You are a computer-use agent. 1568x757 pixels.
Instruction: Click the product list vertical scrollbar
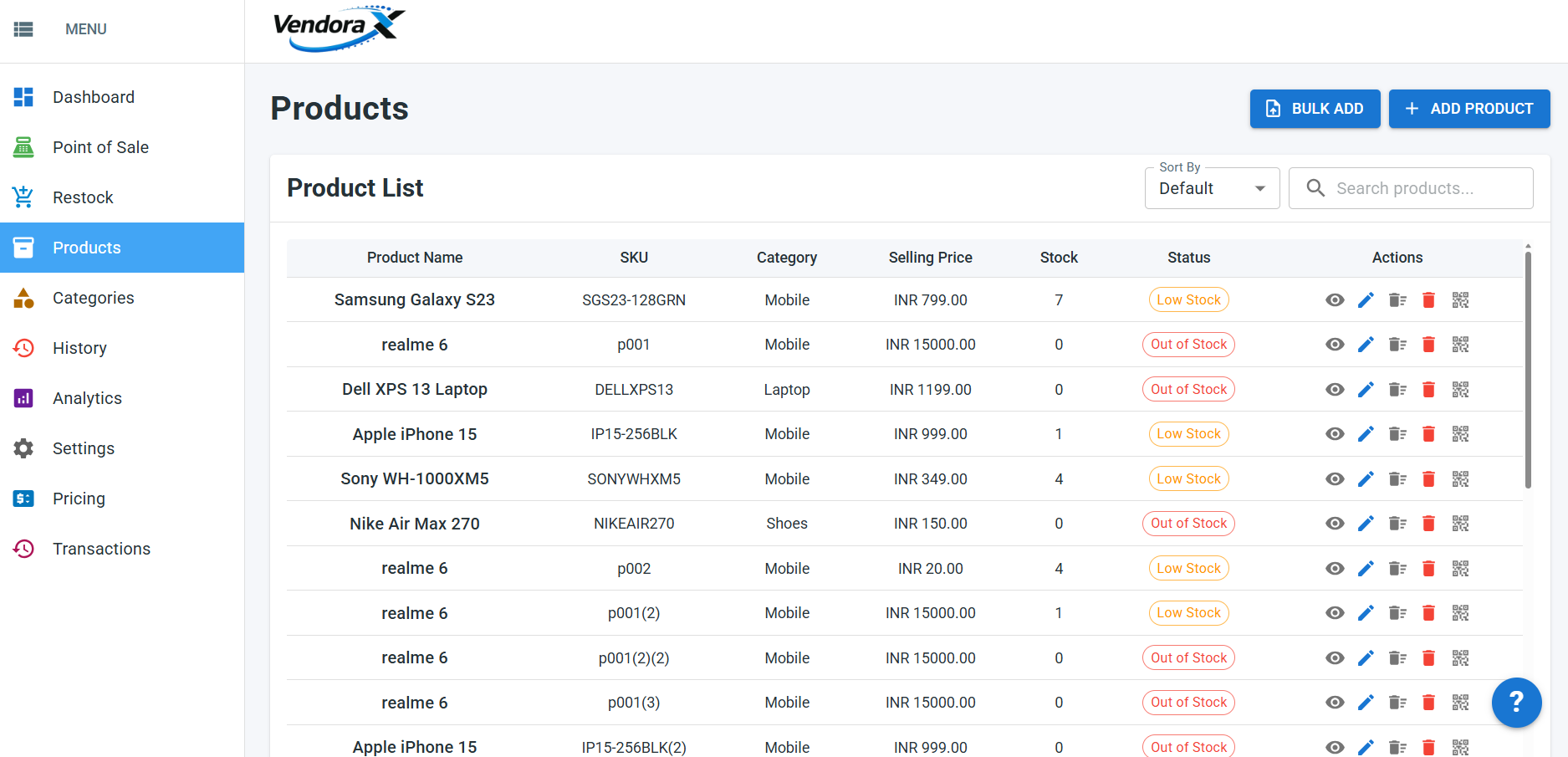tap(1528, 370)
